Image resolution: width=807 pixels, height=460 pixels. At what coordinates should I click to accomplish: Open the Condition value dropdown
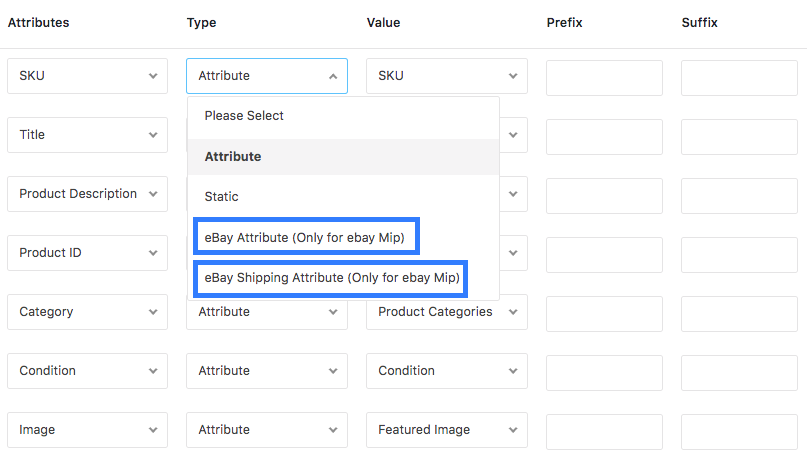[447, 371]
